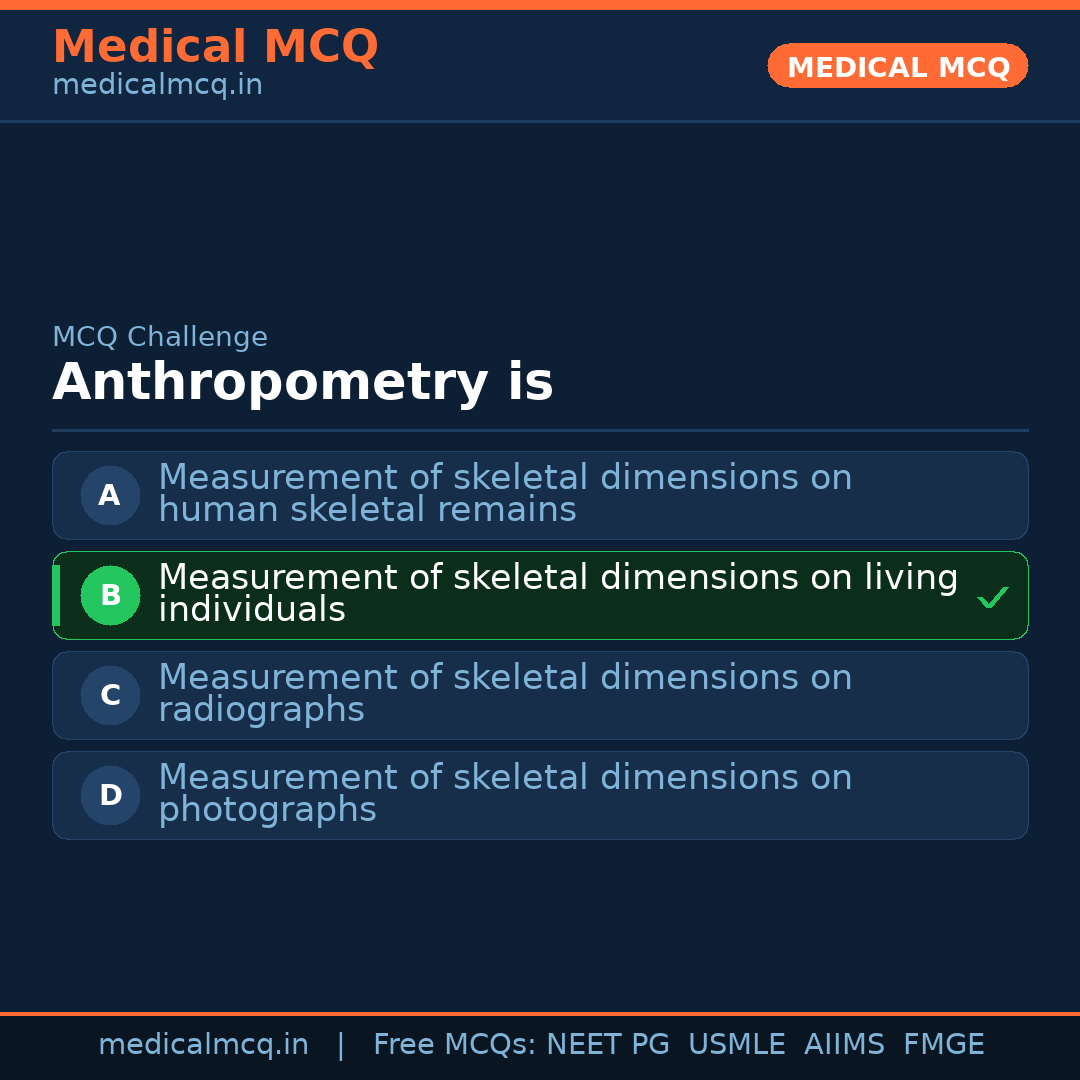Click the Medical MCQ title logo
Screen dimensions: 1080x1080
coord(215,47)
